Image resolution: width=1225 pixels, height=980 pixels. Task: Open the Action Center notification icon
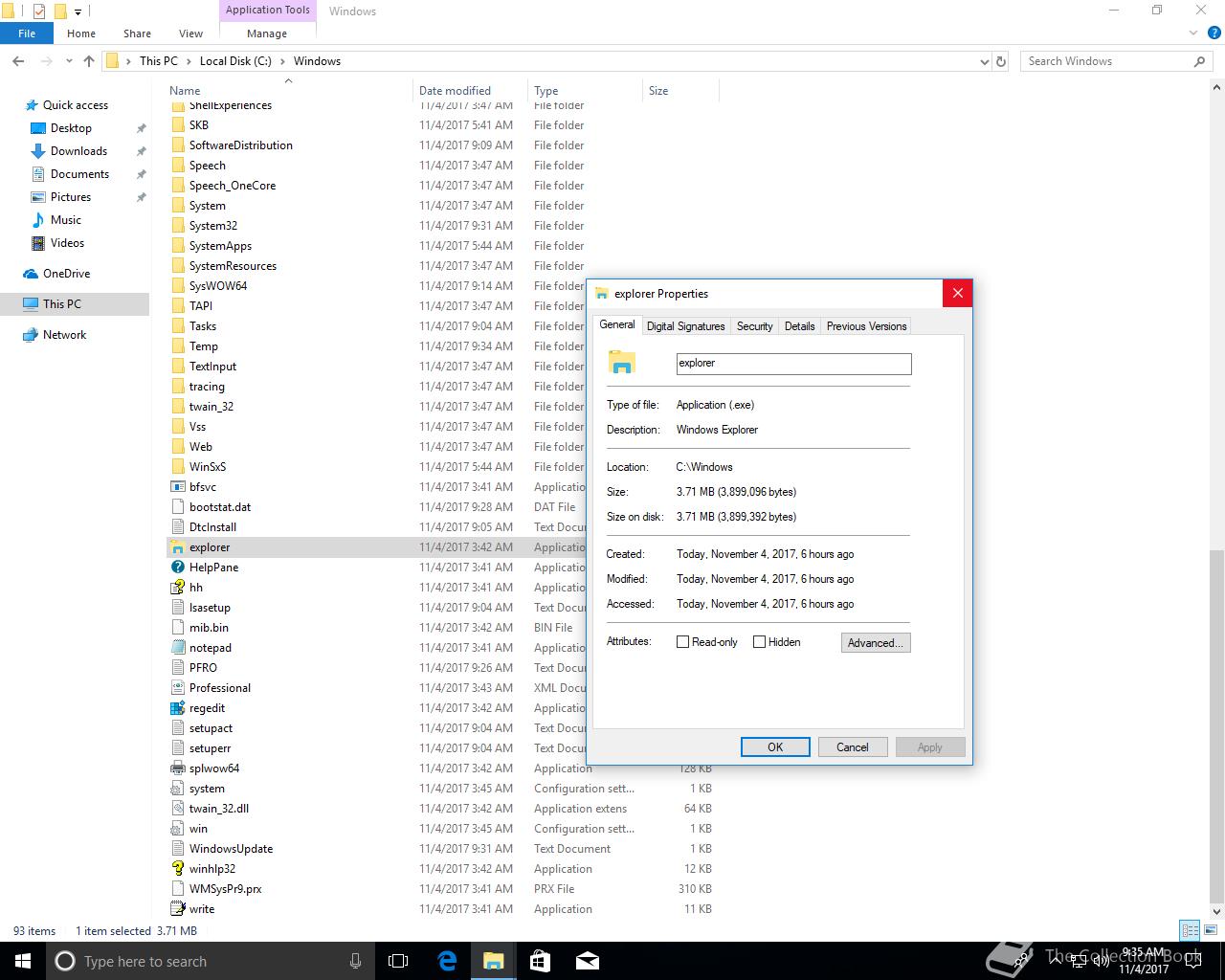(1192, 961)
